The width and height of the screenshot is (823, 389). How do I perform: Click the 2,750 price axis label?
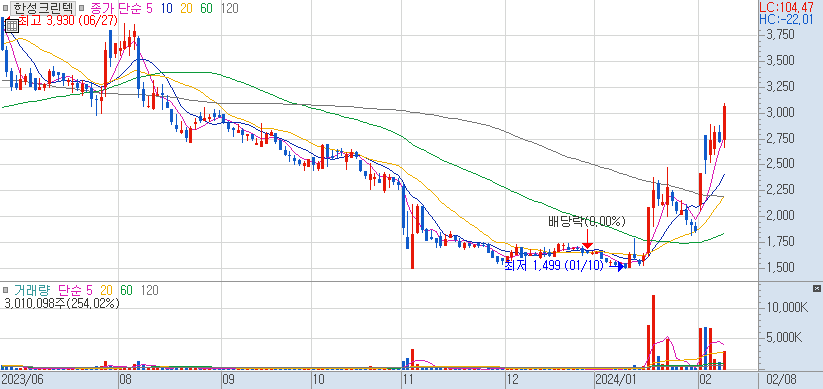click(780, 139)
